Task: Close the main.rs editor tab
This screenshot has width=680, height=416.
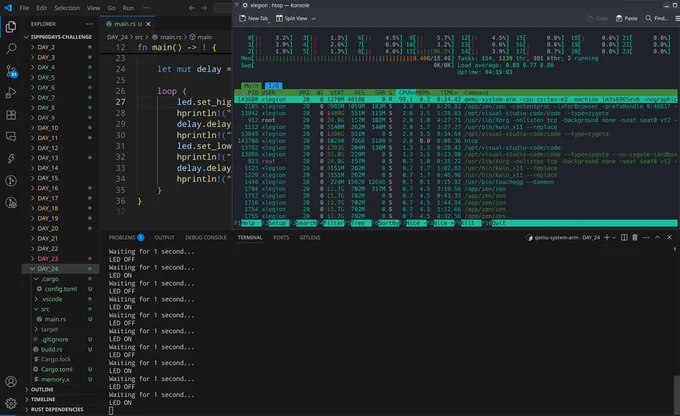Action: (x=148, y=24)
